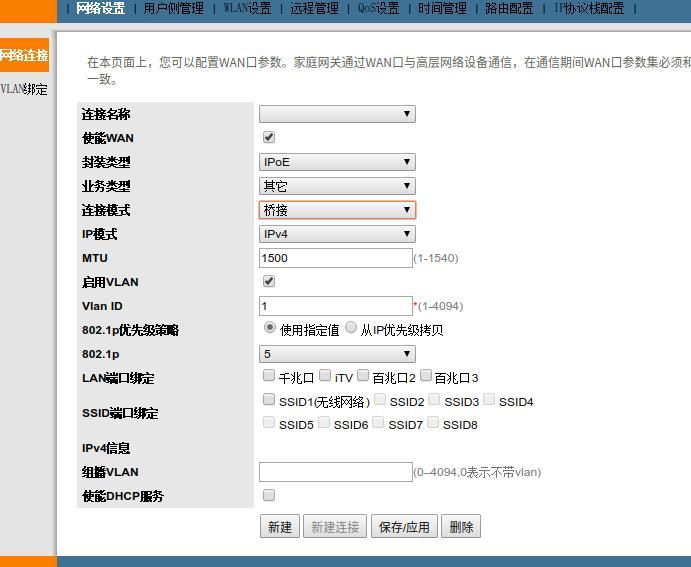Tick the iTV port binding checkbox
The width and height of the screenshot is (691, 567).
click(x=325, y=376)
